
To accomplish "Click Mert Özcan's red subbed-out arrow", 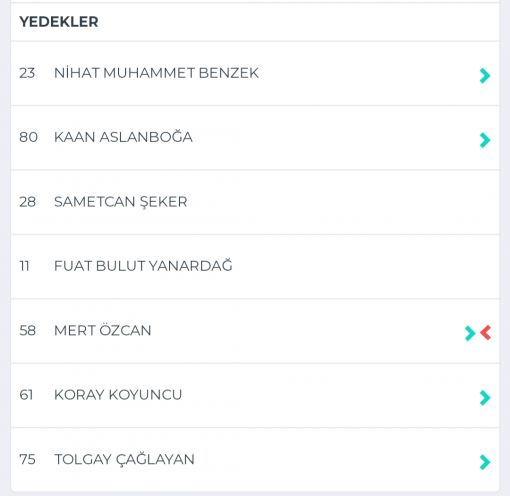I will tap(485, 333).
